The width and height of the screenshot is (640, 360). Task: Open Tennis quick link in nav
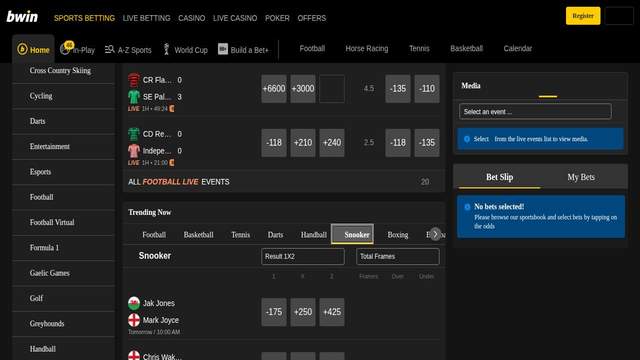coord(419,49)
